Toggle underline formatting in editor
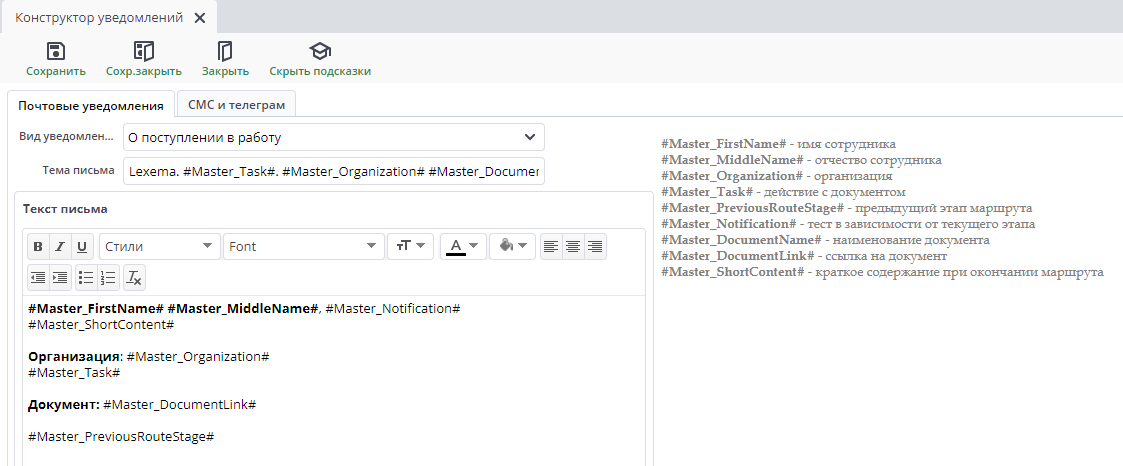This screenshot has width=1123, height=466. pos(82,246)
